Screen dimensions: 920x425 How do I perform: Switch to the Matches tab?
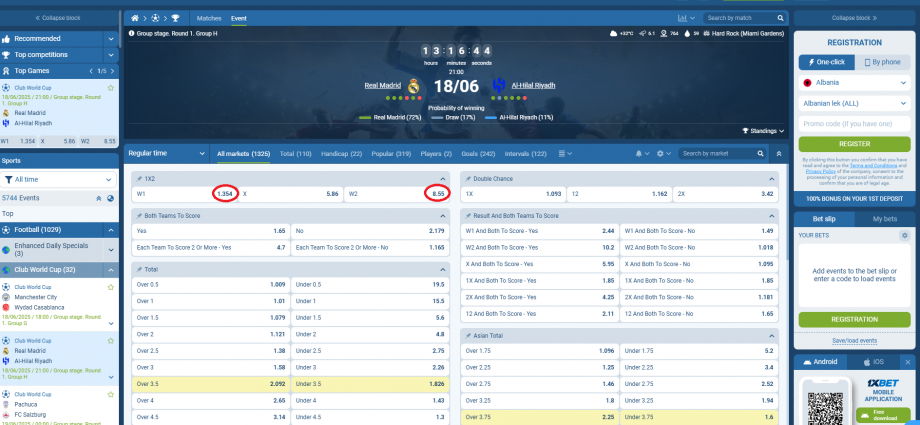209,18
